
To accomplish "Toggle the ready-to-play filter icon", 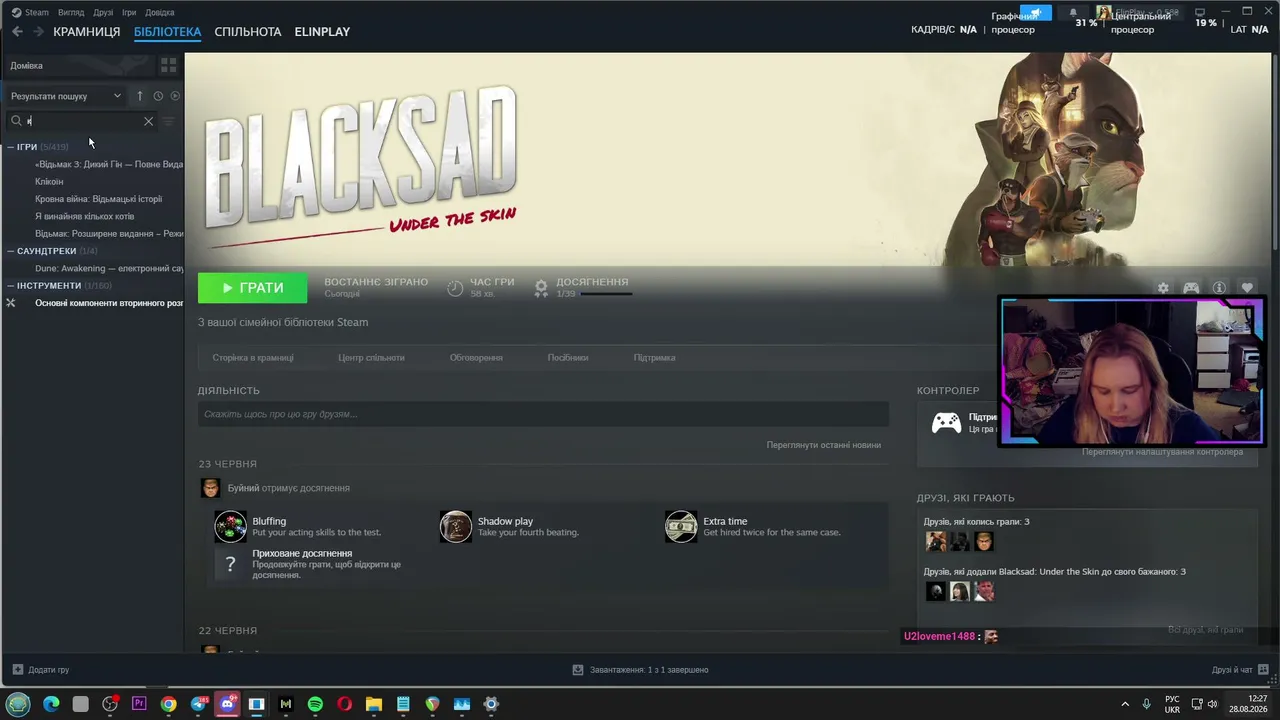I will pyautogui.click(x=175, y=96).
